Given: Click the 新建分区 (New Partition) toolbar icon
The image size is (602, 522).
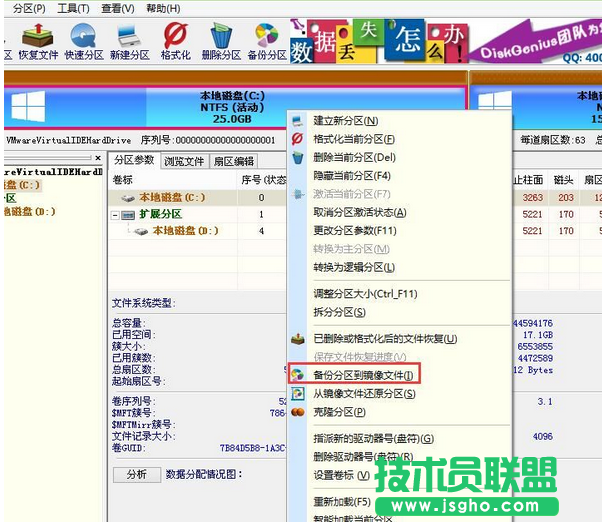Looking at the screenshot, I should coord(129,41).
